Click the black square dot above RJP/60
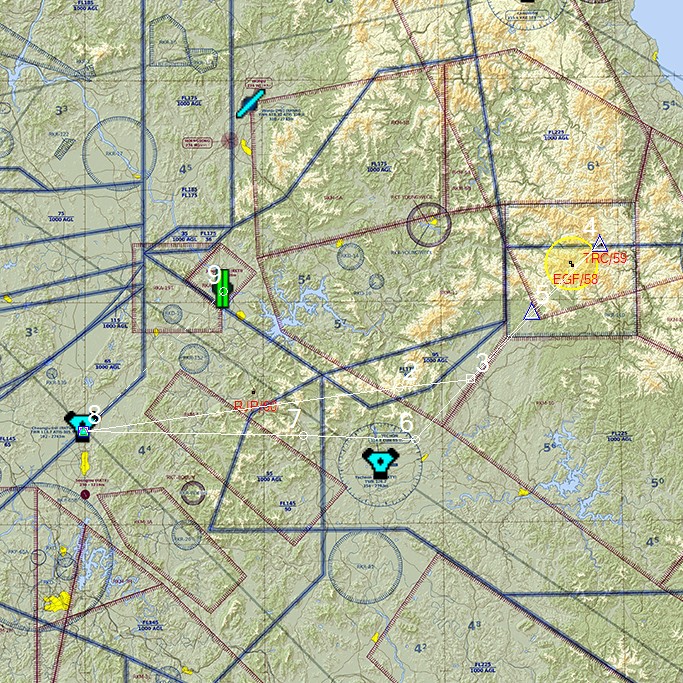Viewport: 683px width, 683px height. point(254,392)
